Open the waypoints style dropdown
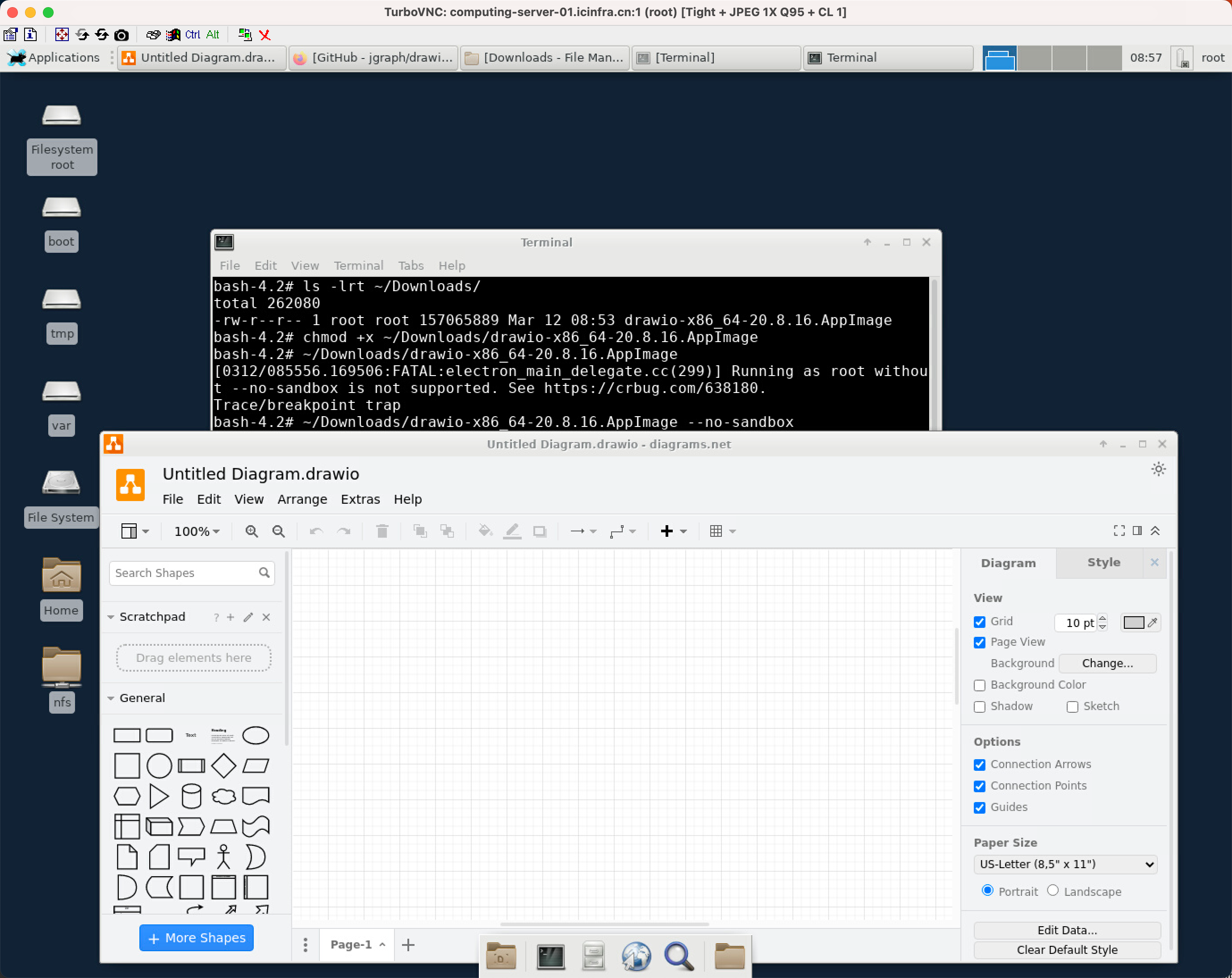 pyautogui.click(x=622, y=531)
